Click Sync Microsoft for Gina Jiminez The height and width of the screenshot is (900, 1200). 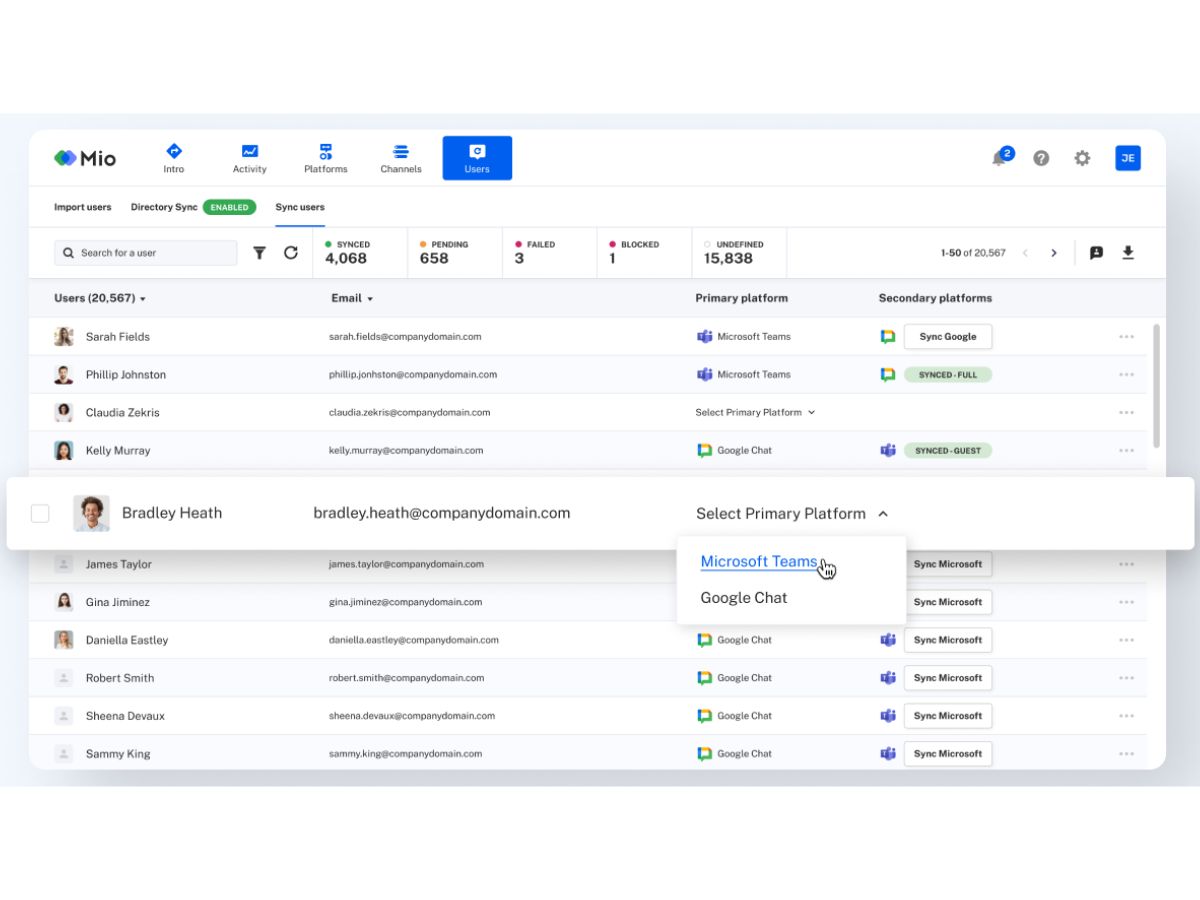tap(948, 602)
